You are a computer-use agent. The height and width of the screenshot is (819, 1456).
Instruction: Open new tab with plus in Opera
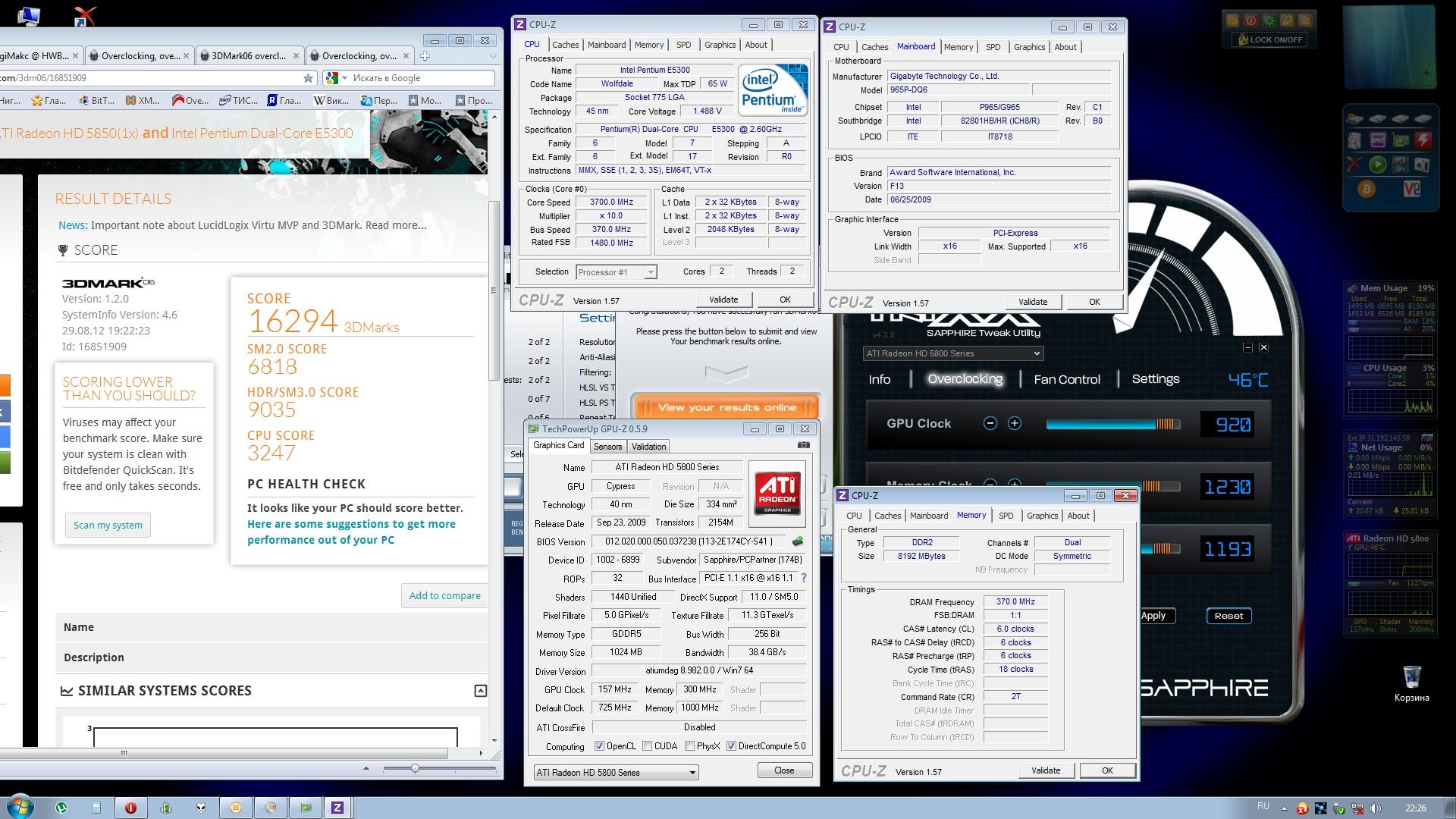(425, 55)
